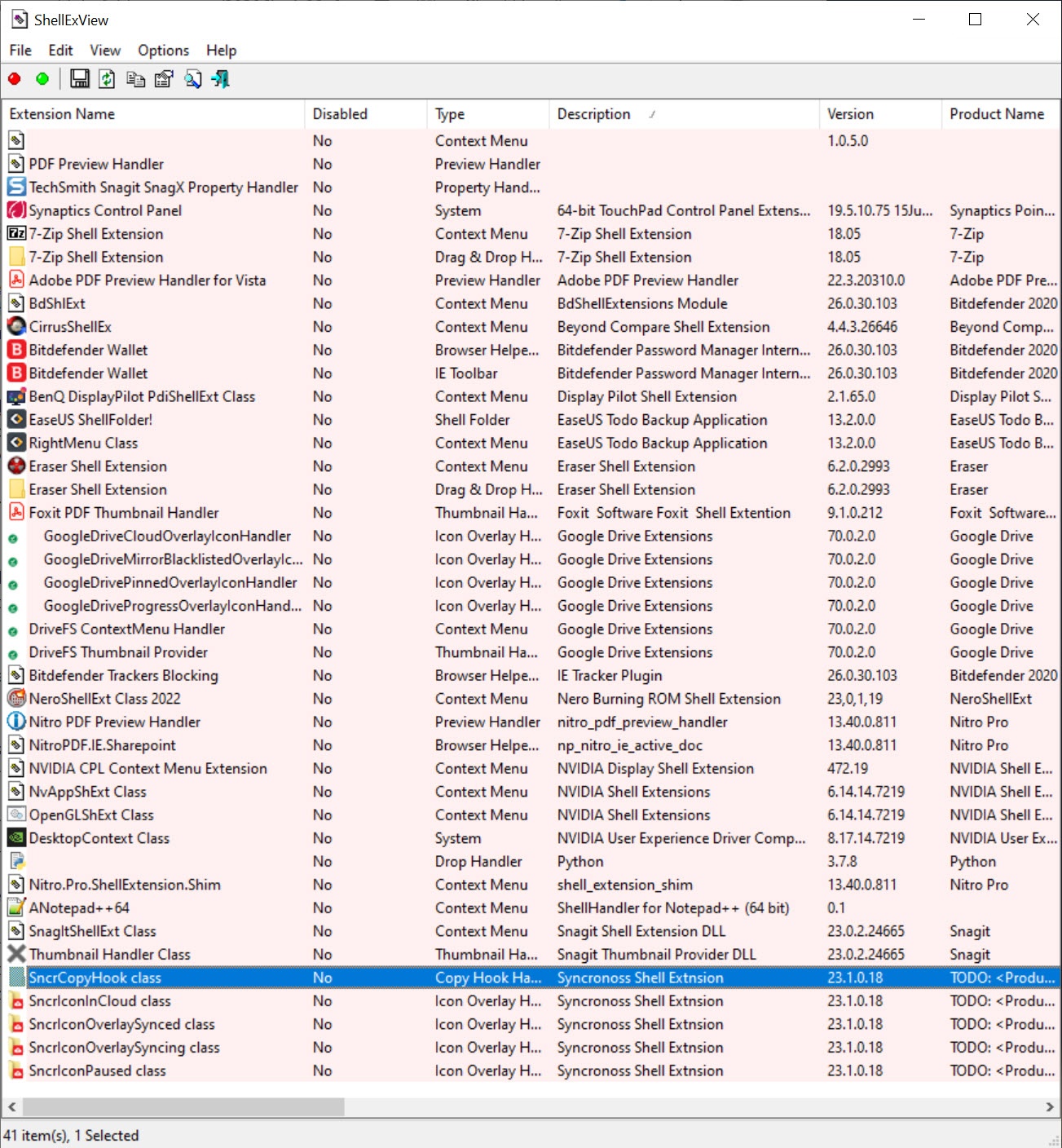Click the Adobe PDF Preview Handler row icon
The height and width of the screenshot is (1148, 1062).
point(16,280)
